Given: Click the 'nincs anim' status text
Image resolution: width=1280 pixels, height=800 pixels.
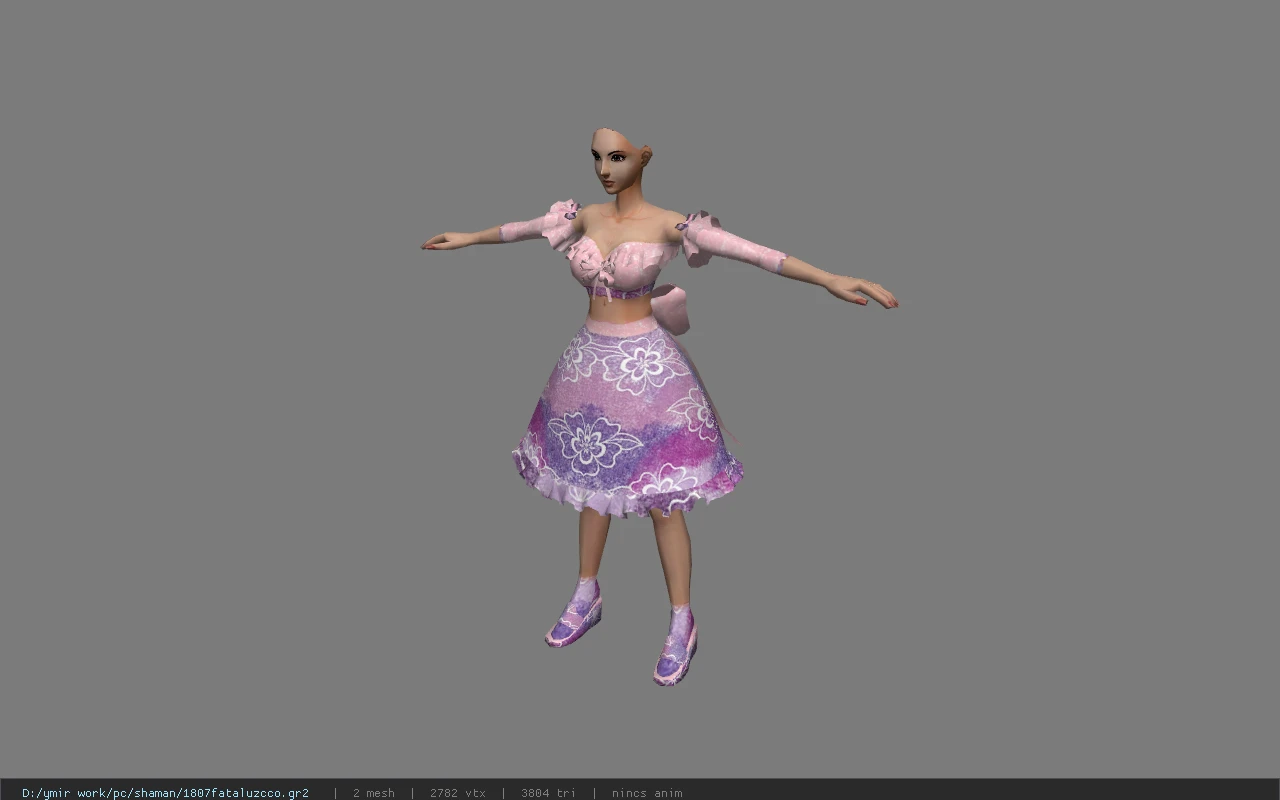Looking at the screenshot, I should coord(647,793).
